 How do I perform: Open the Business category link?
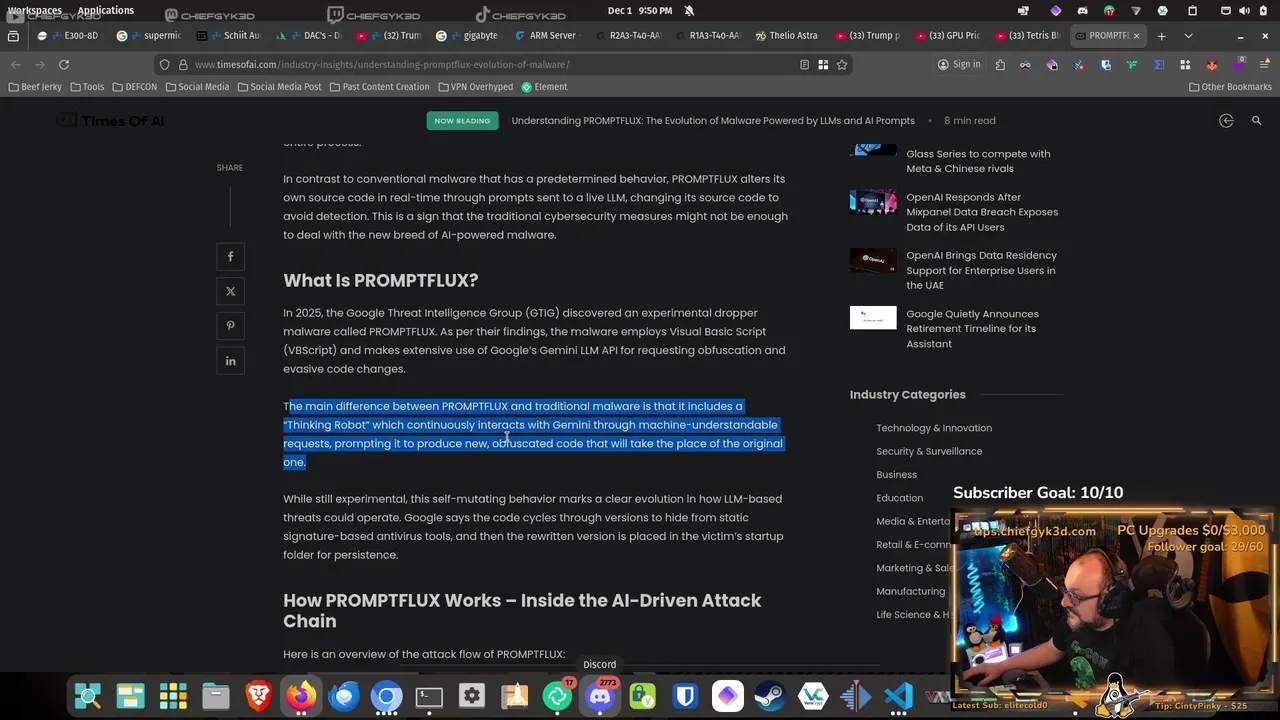pos(896,475)
